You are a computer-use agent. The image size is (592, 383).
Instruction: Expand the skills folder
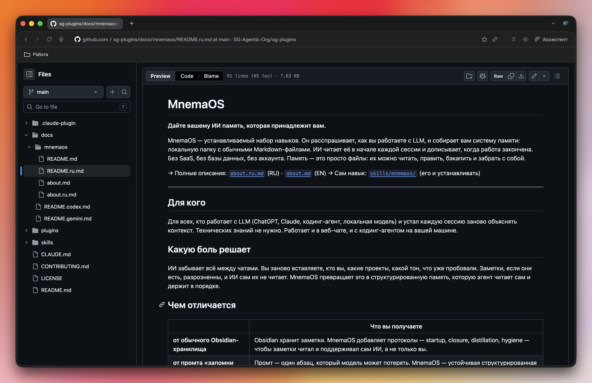26,242
